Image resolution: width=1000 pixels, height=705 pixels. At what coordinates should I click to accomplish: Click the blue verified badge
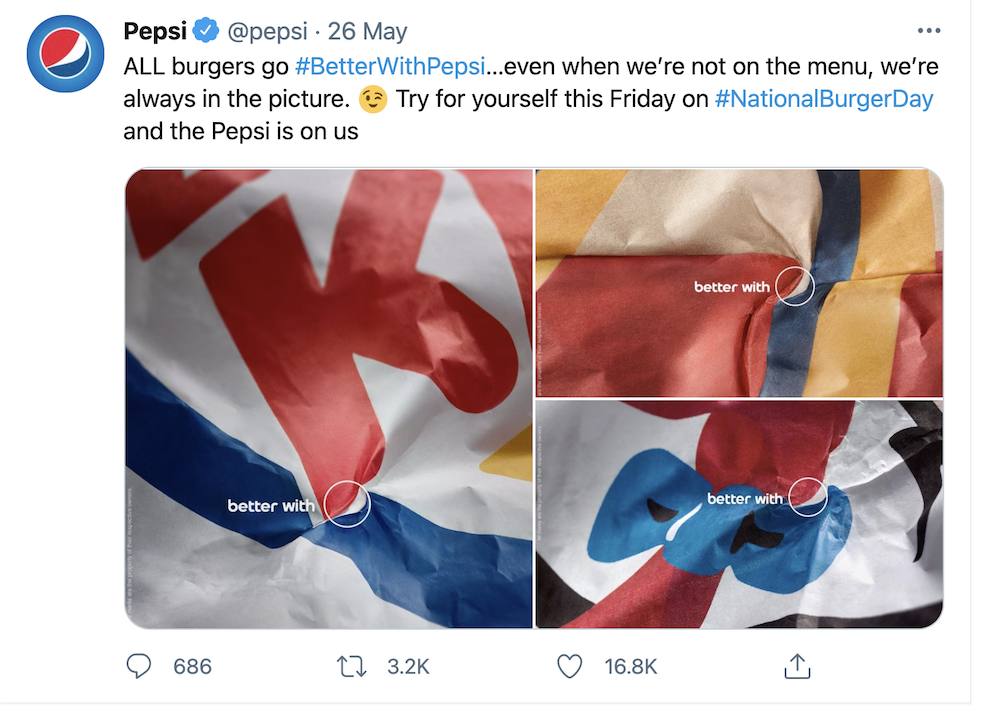click(206, 32)
